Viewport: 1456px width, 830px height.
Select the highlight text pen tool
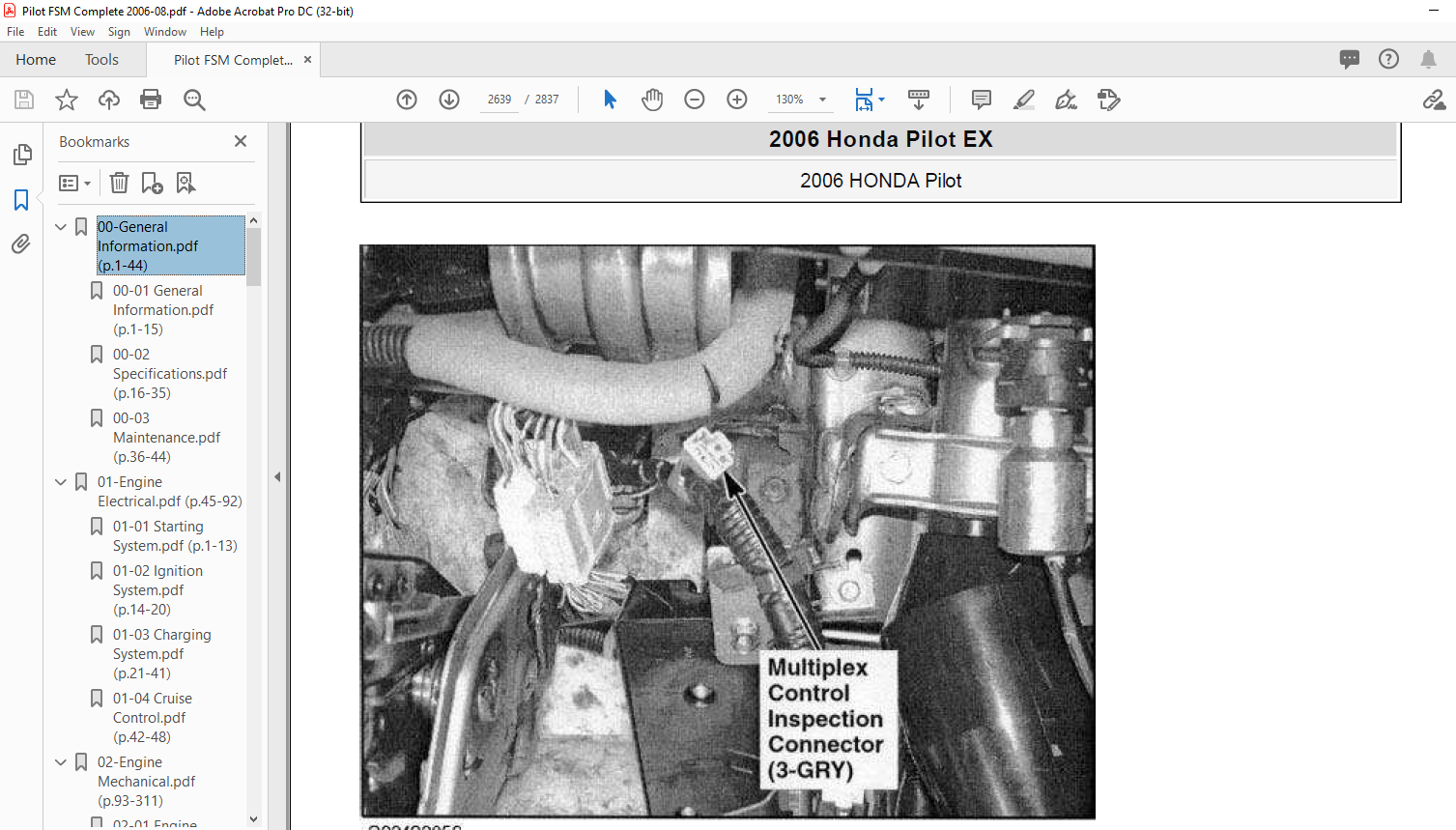(x=1024, y=100)
